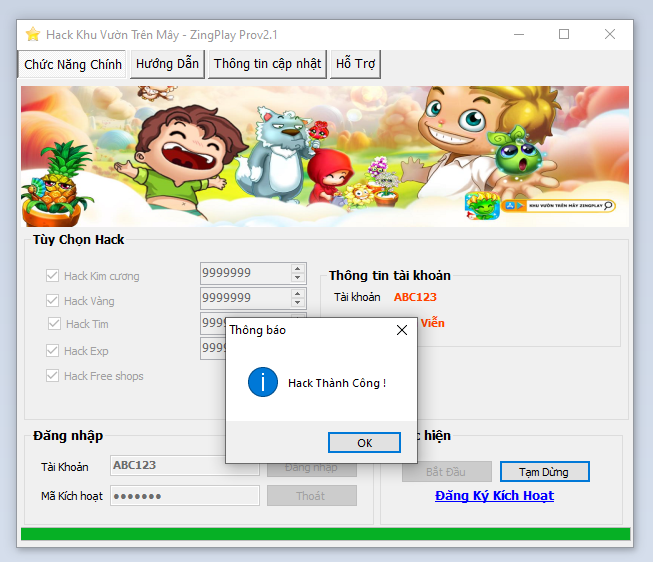Click the game banner image
The height and width of the screenshot is (563, 655).
tap(325, 156)
